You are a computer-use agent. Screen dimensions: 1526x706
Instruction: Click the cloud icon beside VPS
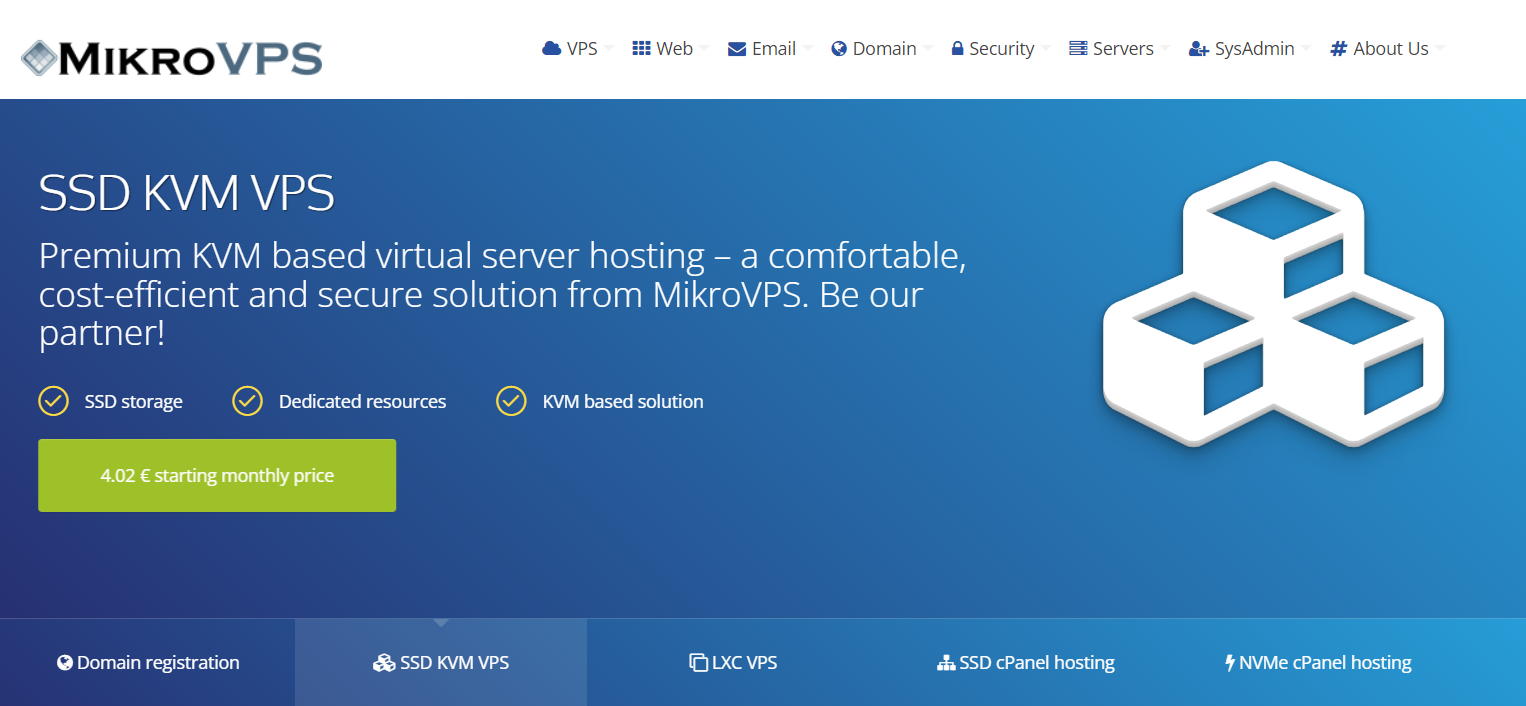[551, 48]
